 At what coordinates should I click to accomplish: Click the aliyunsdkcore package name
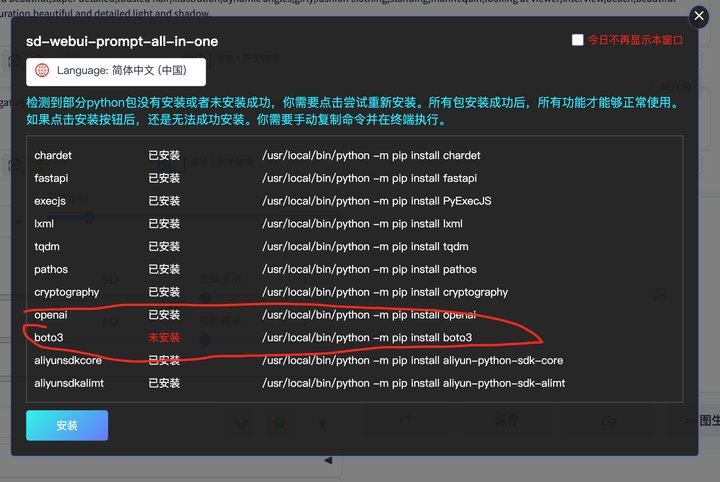68,360
